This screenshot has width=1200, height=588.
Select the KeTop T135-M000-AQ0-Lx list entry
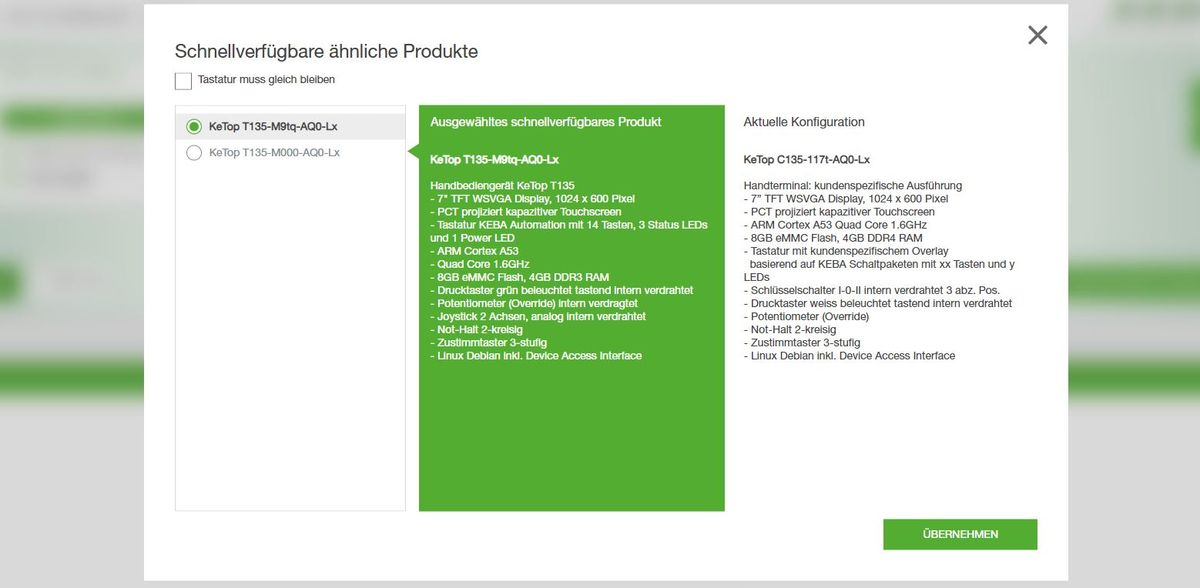[x=273, y=154]
